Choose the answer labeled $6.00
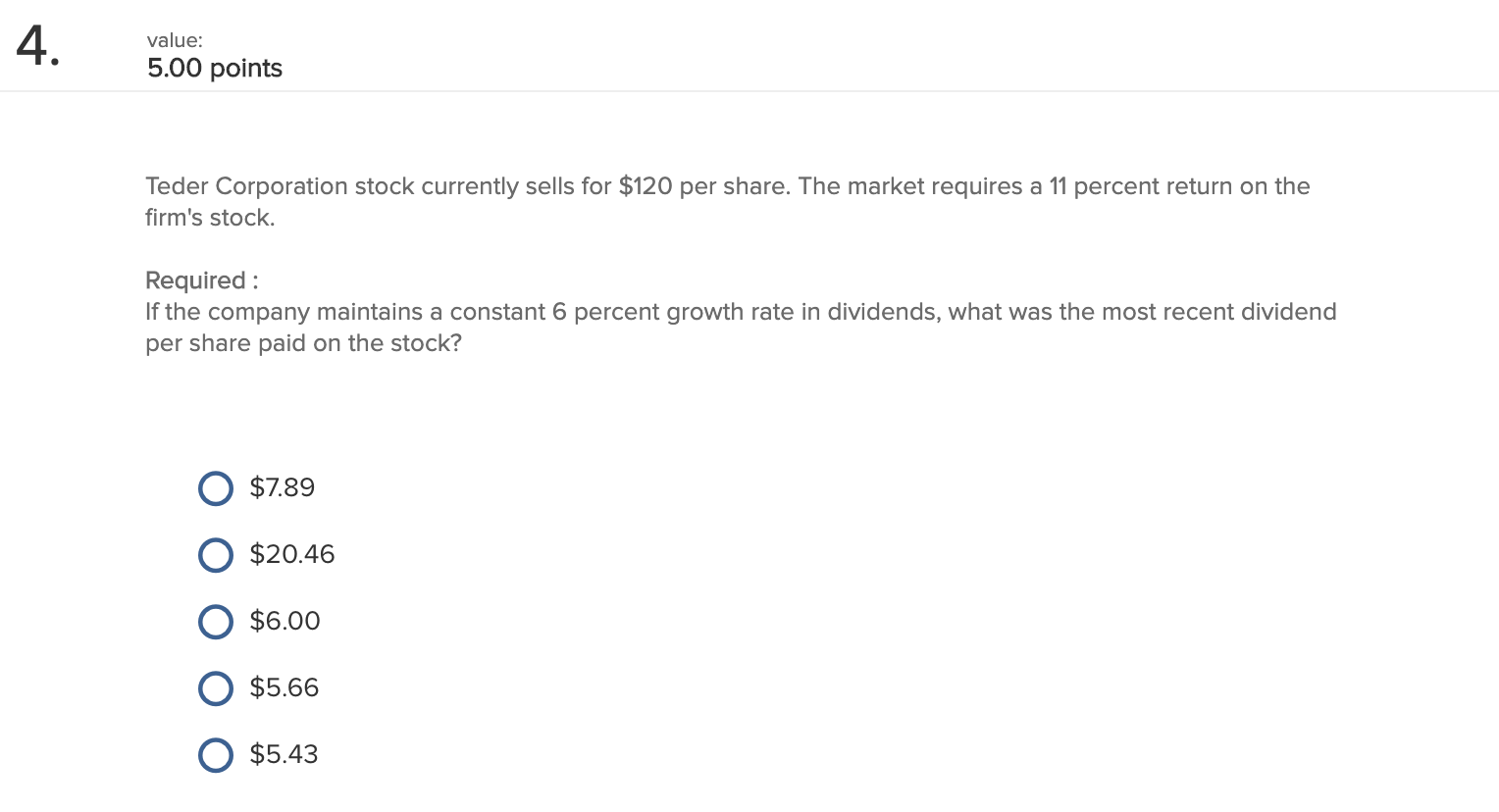The image size is (1499, 812). pyautogui.click(x=284, y=622)
